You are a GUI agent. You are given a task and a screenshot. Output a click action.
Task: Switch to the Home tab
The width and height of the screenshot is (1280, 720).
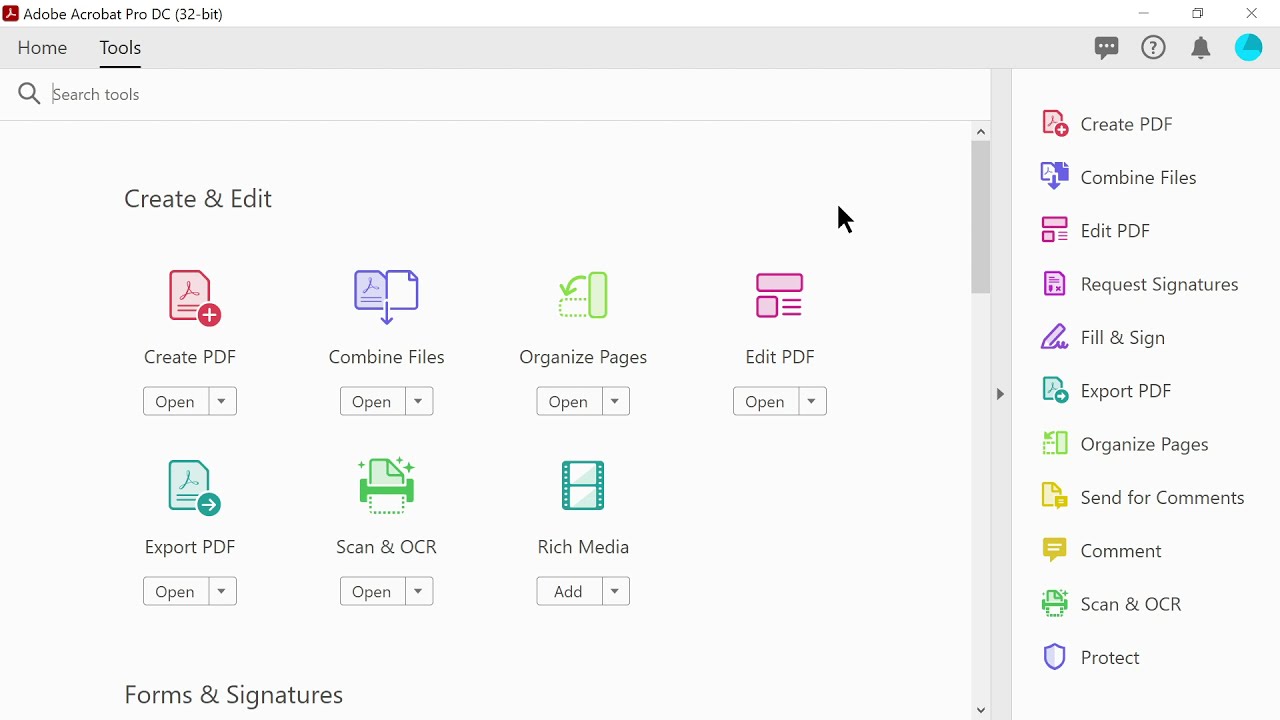pyautogui.click(x=42, y=47)
